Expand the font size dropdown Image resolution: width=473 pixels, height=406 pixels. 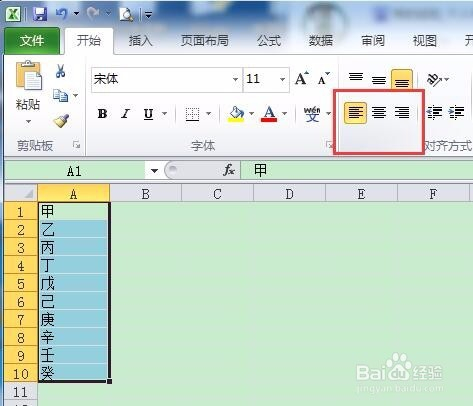282,79
